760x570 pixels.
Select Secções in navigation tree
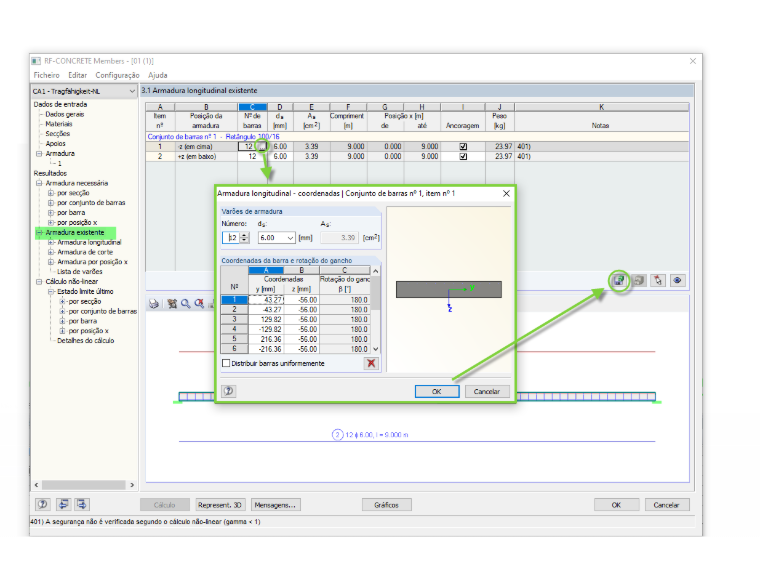pyautogui.click(x=58, y=134)
